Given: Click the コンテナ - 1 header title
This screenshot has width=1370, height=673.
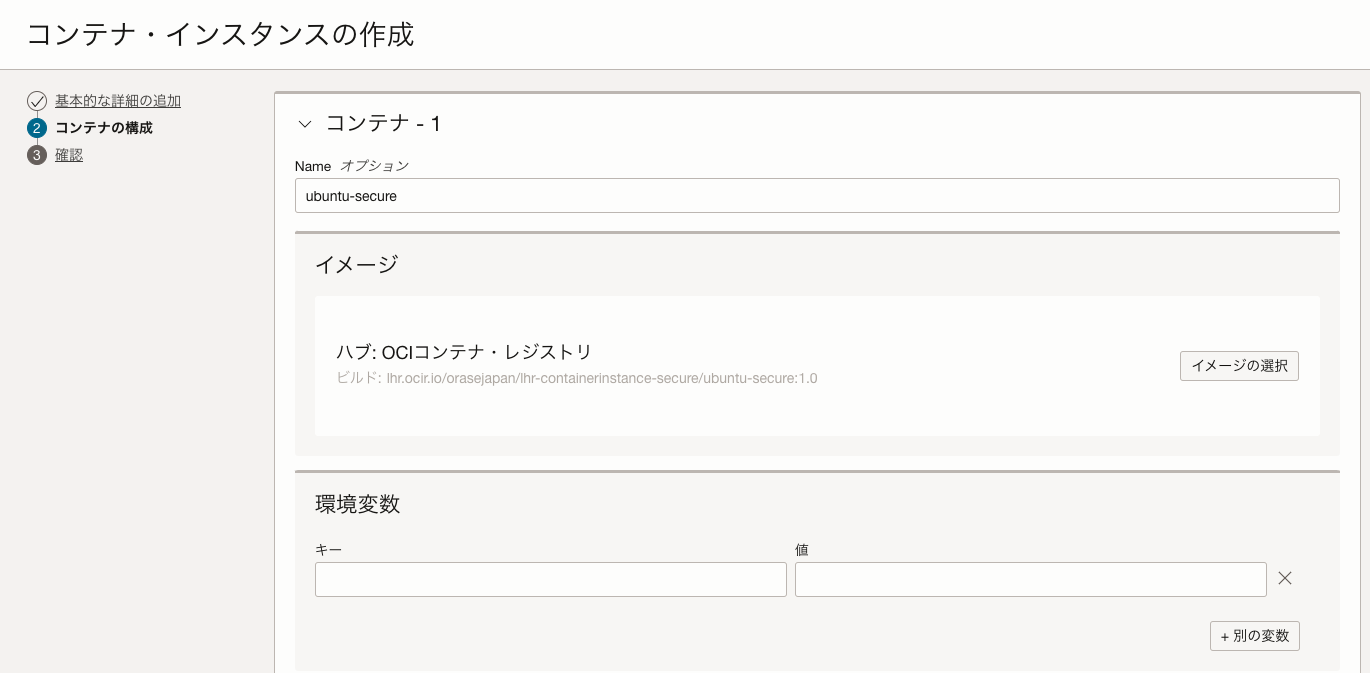Looking at the screenshot, I should pos(384,123).
